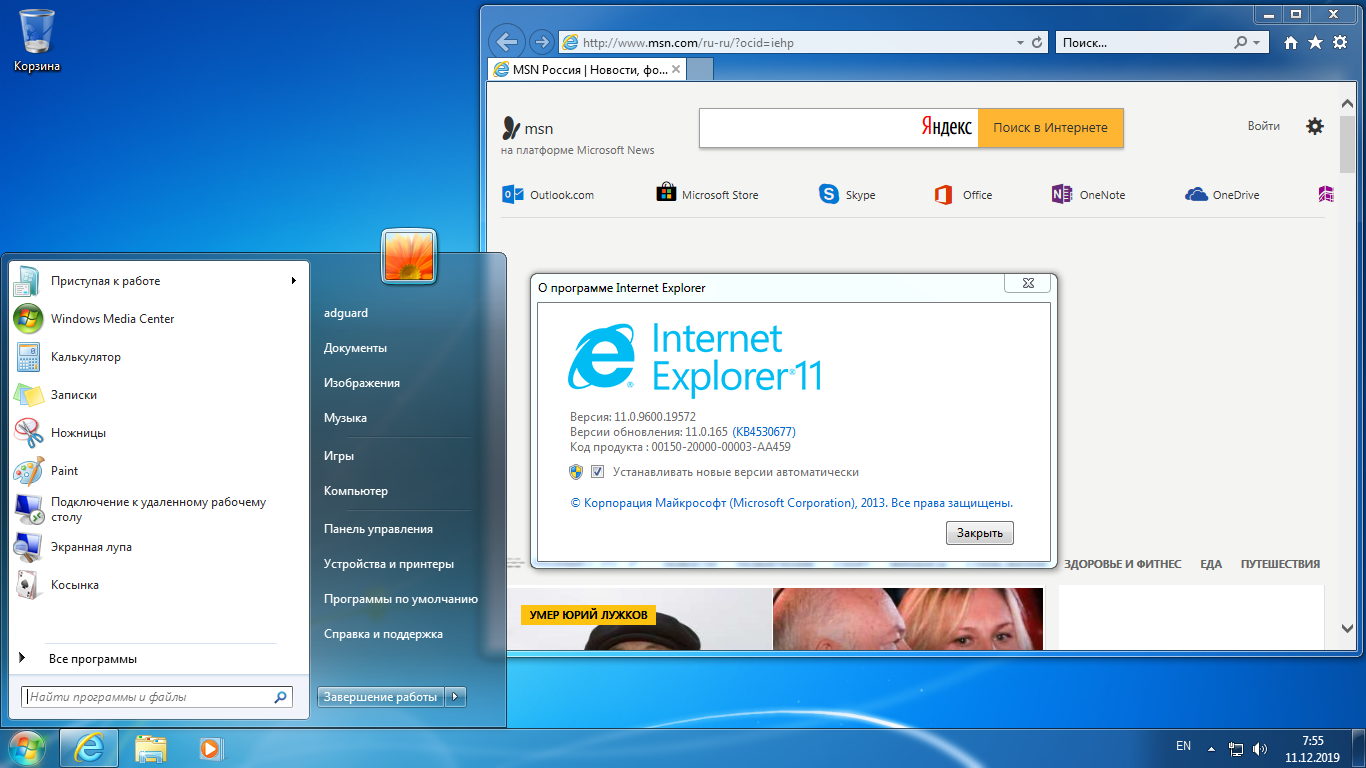Expand Приступая к работе submenu arrow
Screen dimensions: 1366x768
click(294, 281)
